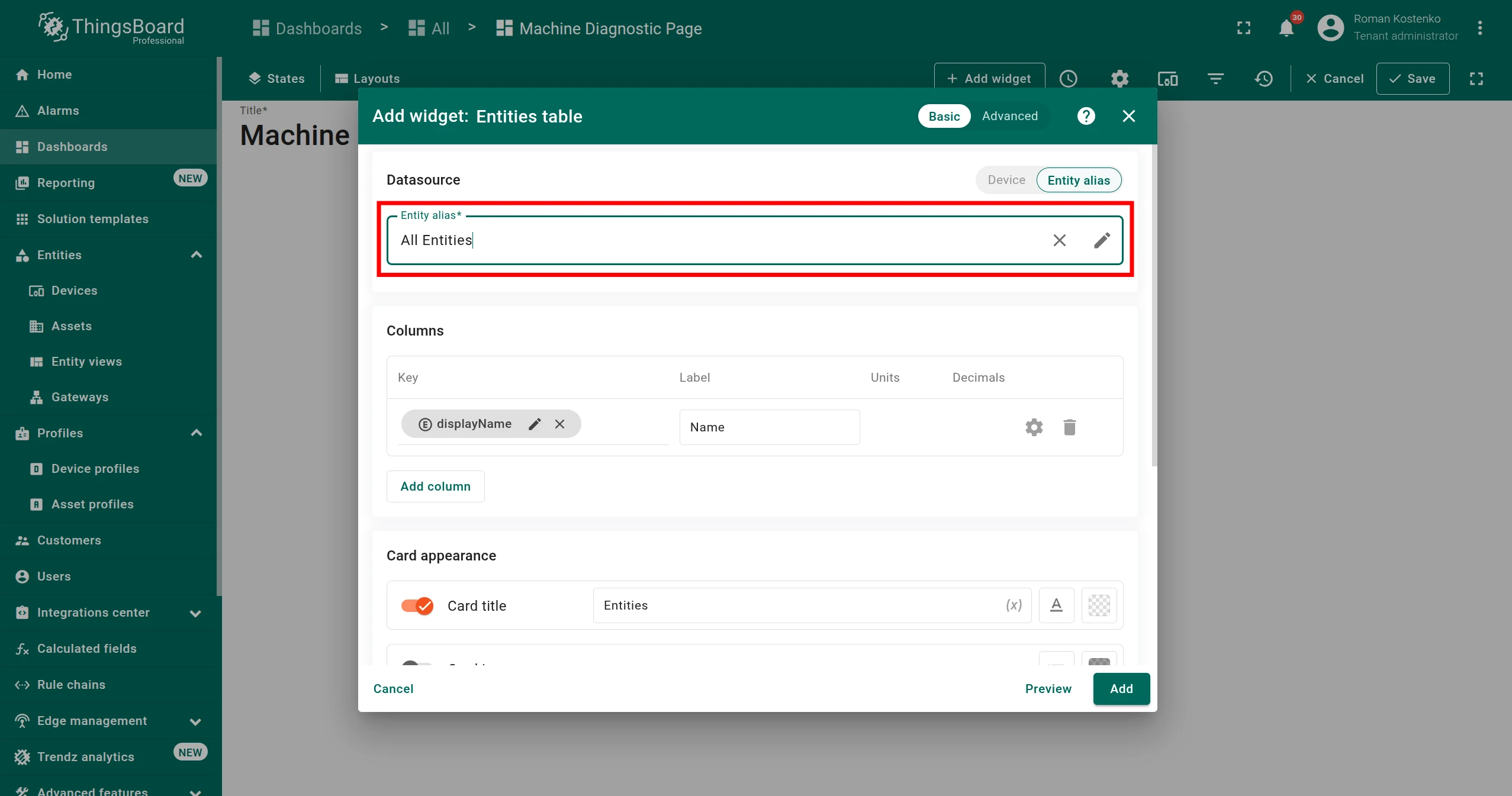The height and width of the screenshot is (796, 1512).
Task: Open Reporting in the sidebar
Action: click(110, 183)
